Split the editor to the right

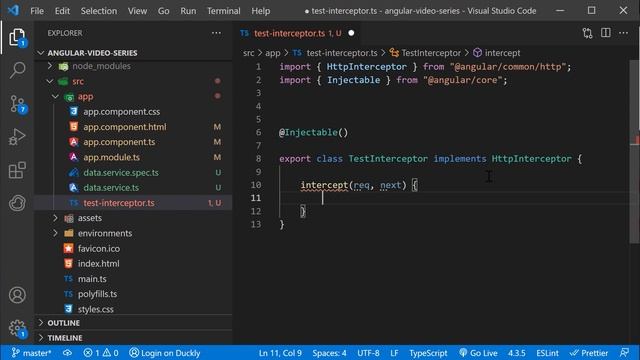[606, 33]
